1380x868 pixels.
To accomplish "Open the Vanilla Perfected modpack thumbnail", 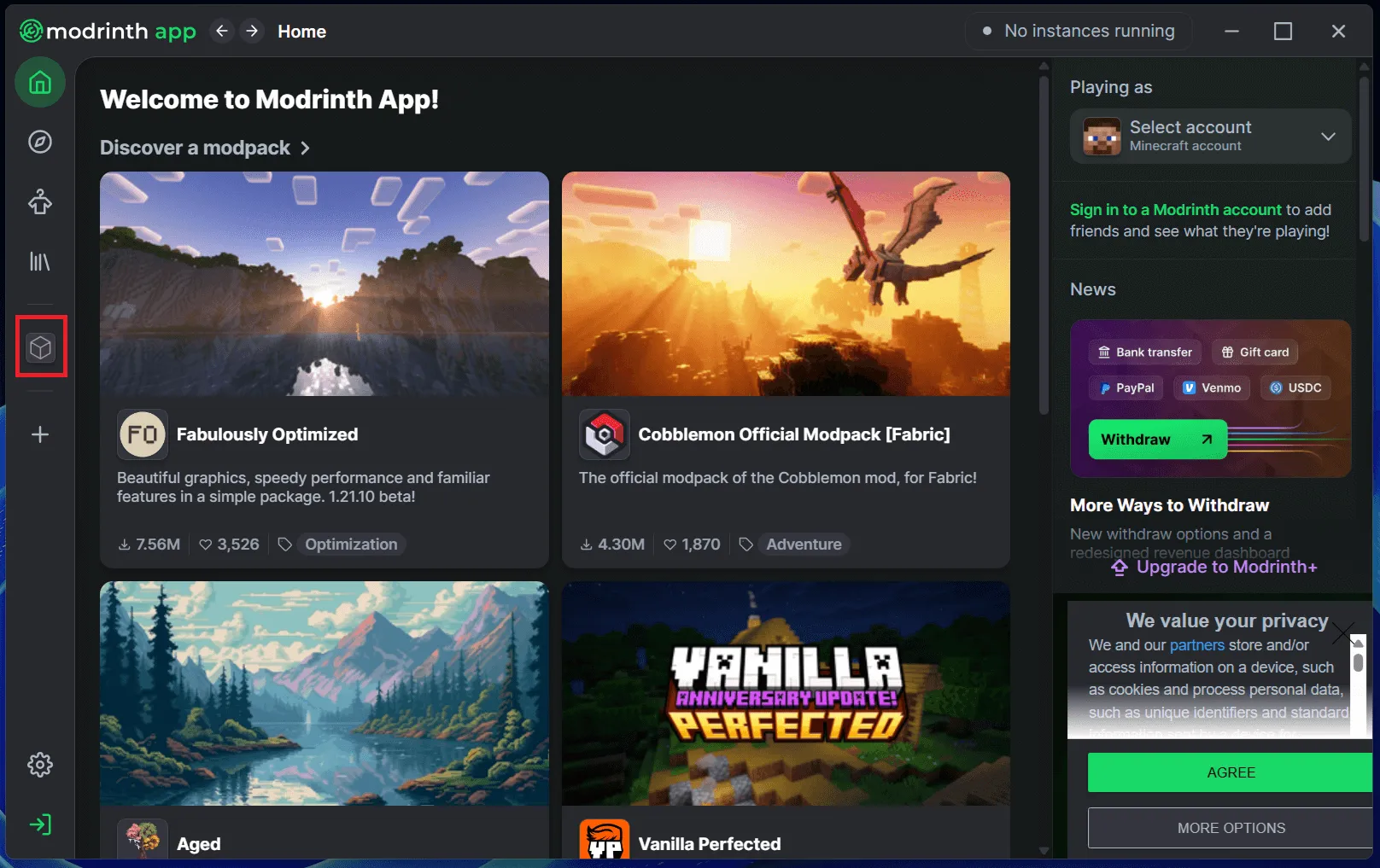I will [786, 693].
